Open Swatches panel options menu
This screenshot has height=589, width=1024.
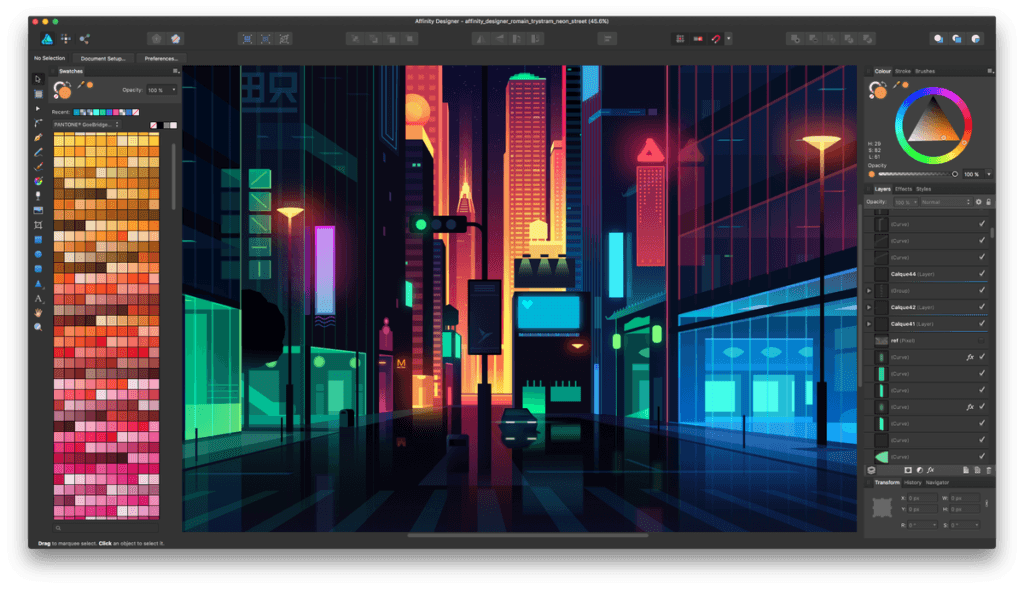(175, 71)
